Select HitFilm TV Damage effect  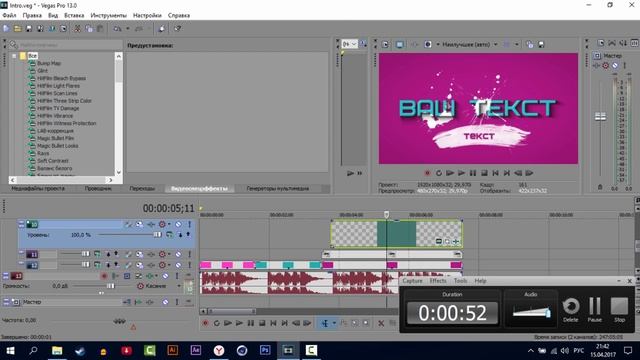(58, 108)
